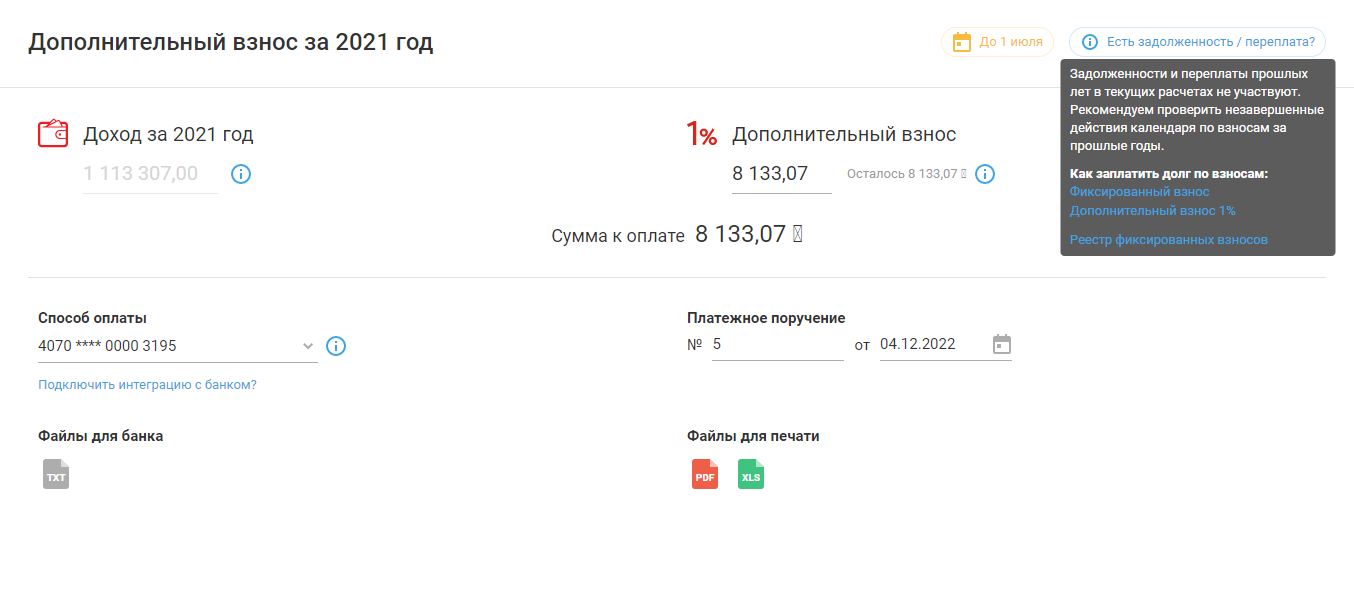The image size is (1354, 600).
Task: Click the red 1% contribution icon
Action: tap(701, 134)
